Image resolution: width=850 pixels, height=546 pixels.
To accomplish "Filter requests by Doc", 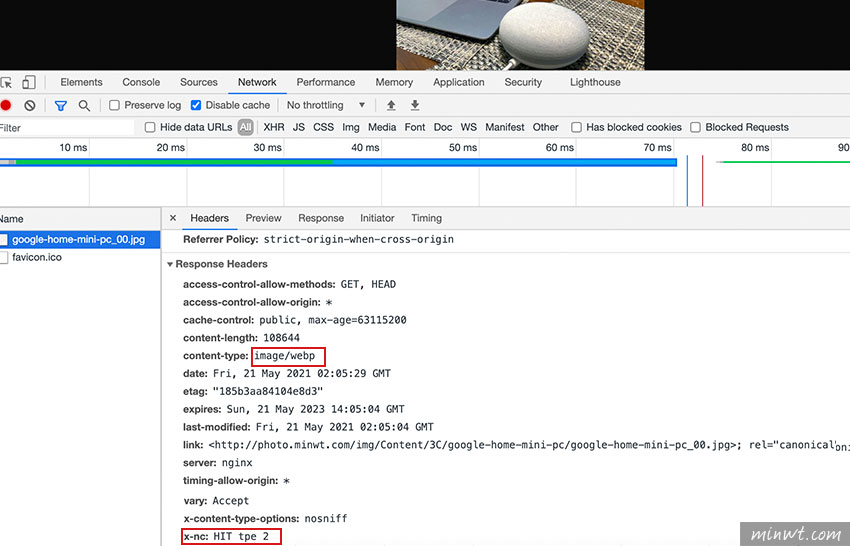I will coord(443,127).
